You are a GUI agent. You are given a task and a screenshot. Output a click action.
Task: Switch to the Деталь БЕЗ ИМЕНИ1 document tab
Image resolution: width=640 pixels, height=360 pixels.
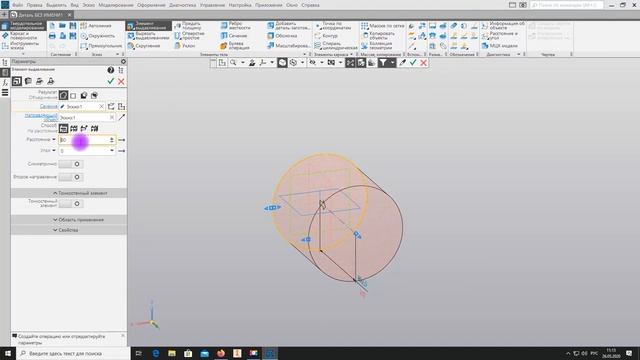coord(41,15)
